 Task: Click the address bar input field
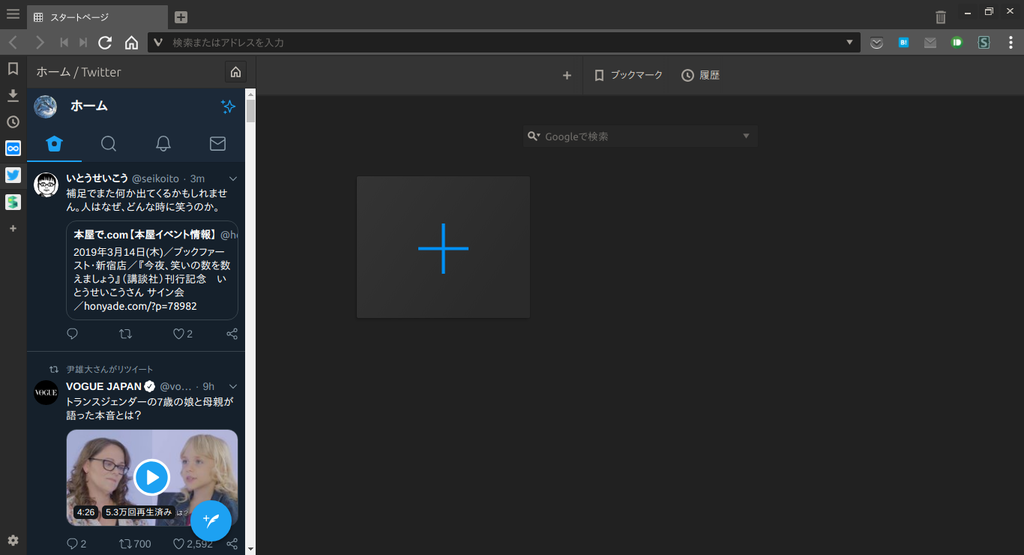tap(503, 42)
